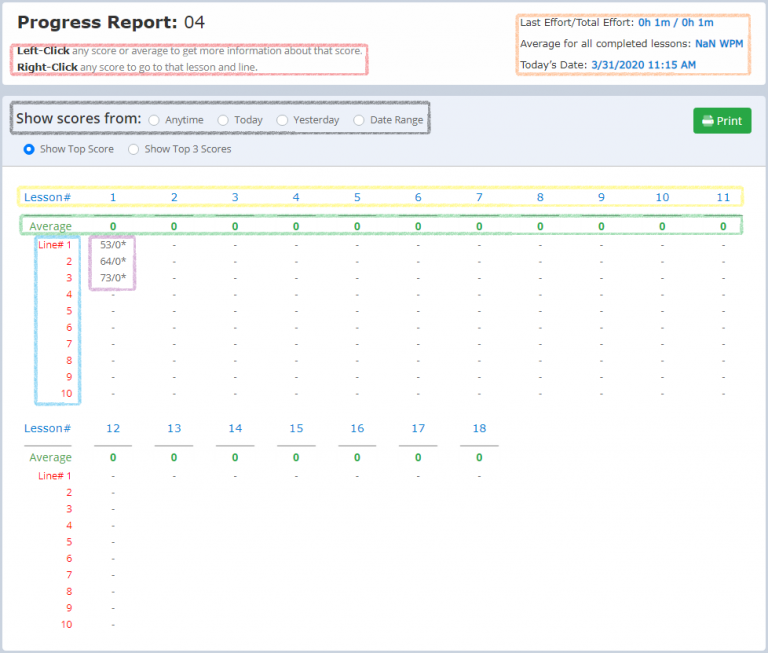This screenshot has height=653, width=768.
Task: Click the average score under Lesson 15
Action: coord(296,457)
